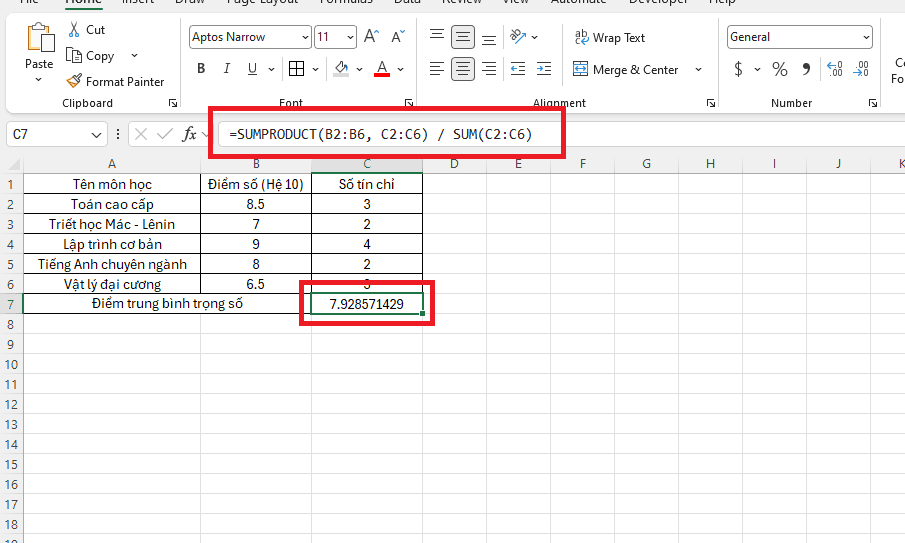The height and width of the screenshot is (543, 905).
Task: Expand the Paste options arrow
Action: (x=39, y=80)
